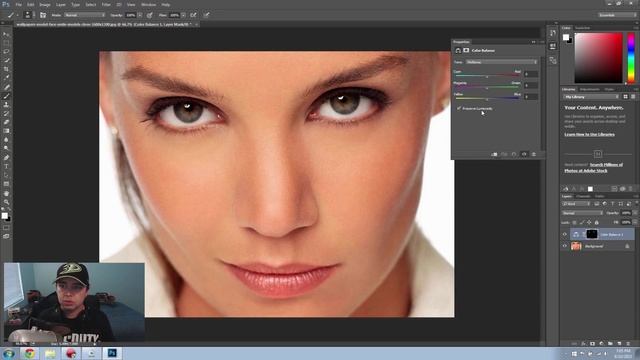Switch to the Swatches tab
The height and width of the screenshot is (360, 640).
[x=582, y=28]
